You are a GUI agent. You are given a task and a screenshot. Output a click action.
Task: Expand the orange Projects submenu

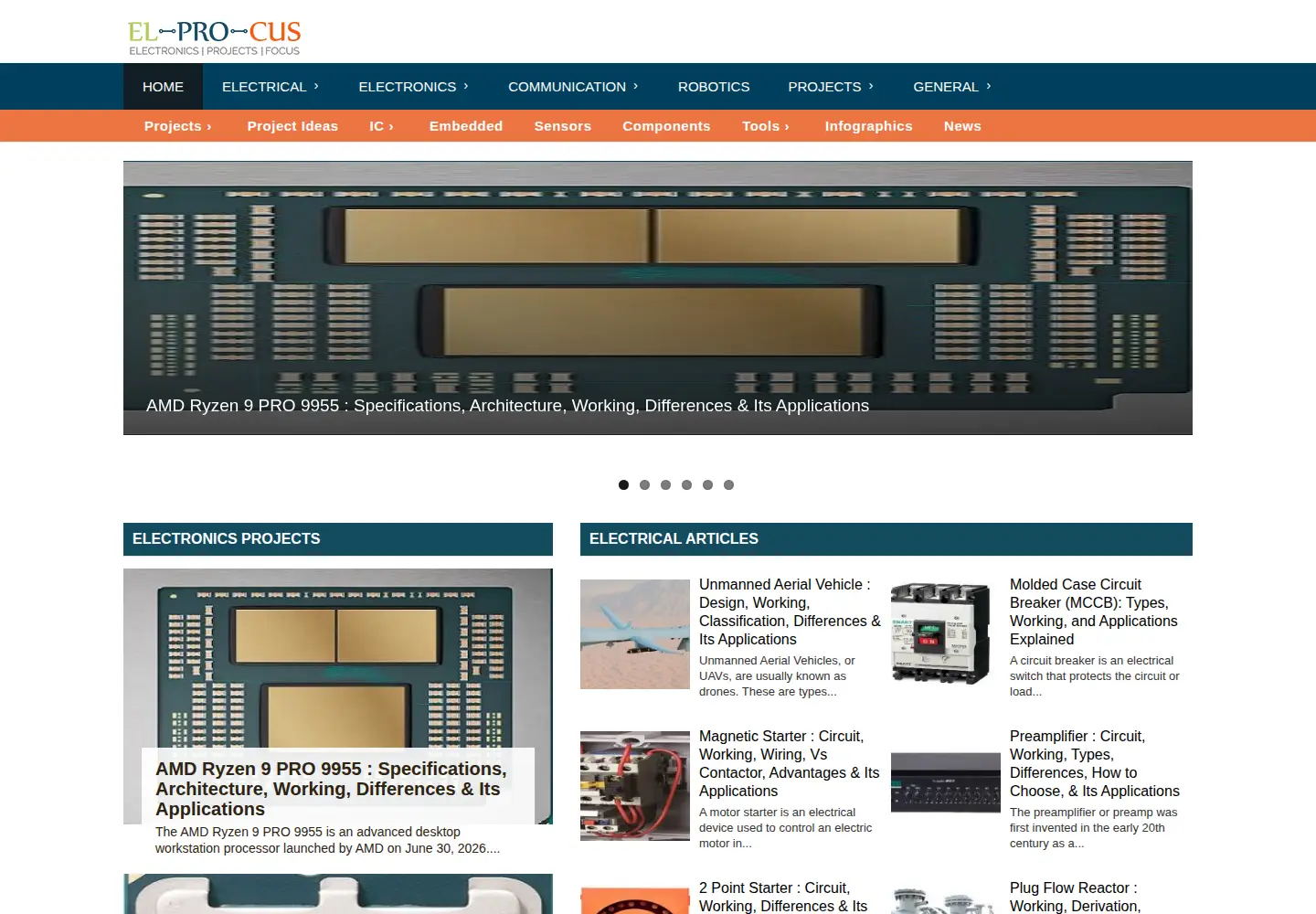177,126
